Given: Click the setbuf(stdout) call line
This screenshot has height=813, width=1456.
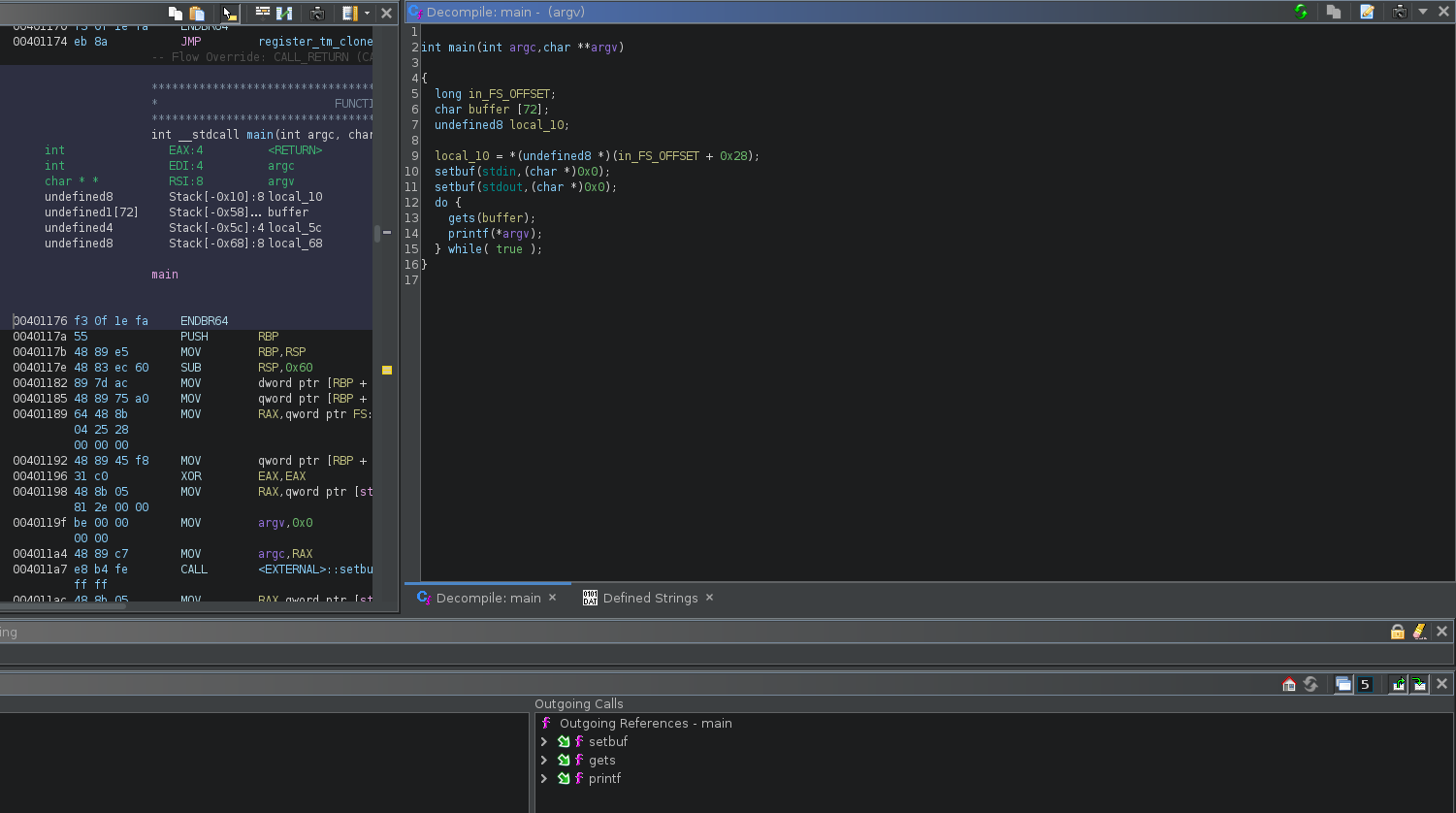Looking at the screenshot, I should (526, 187).
